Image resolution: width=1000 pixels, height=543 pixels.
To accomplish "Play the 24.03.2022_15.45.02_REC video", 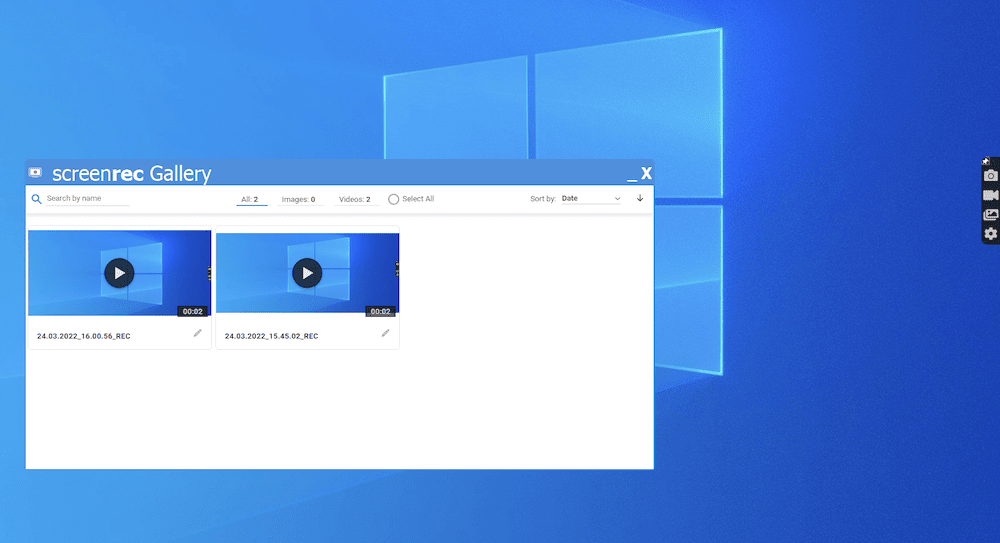I will pos(307,273).
